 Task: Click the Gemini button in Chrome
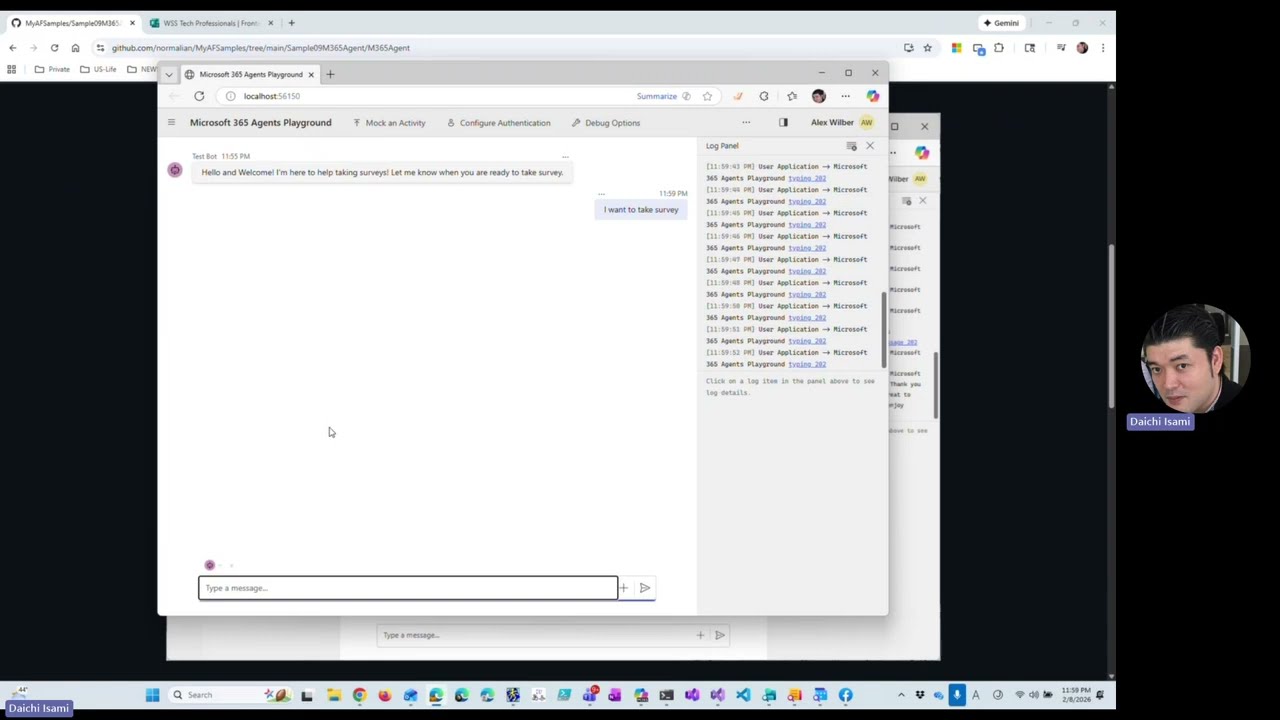[x=1001, y=23]
